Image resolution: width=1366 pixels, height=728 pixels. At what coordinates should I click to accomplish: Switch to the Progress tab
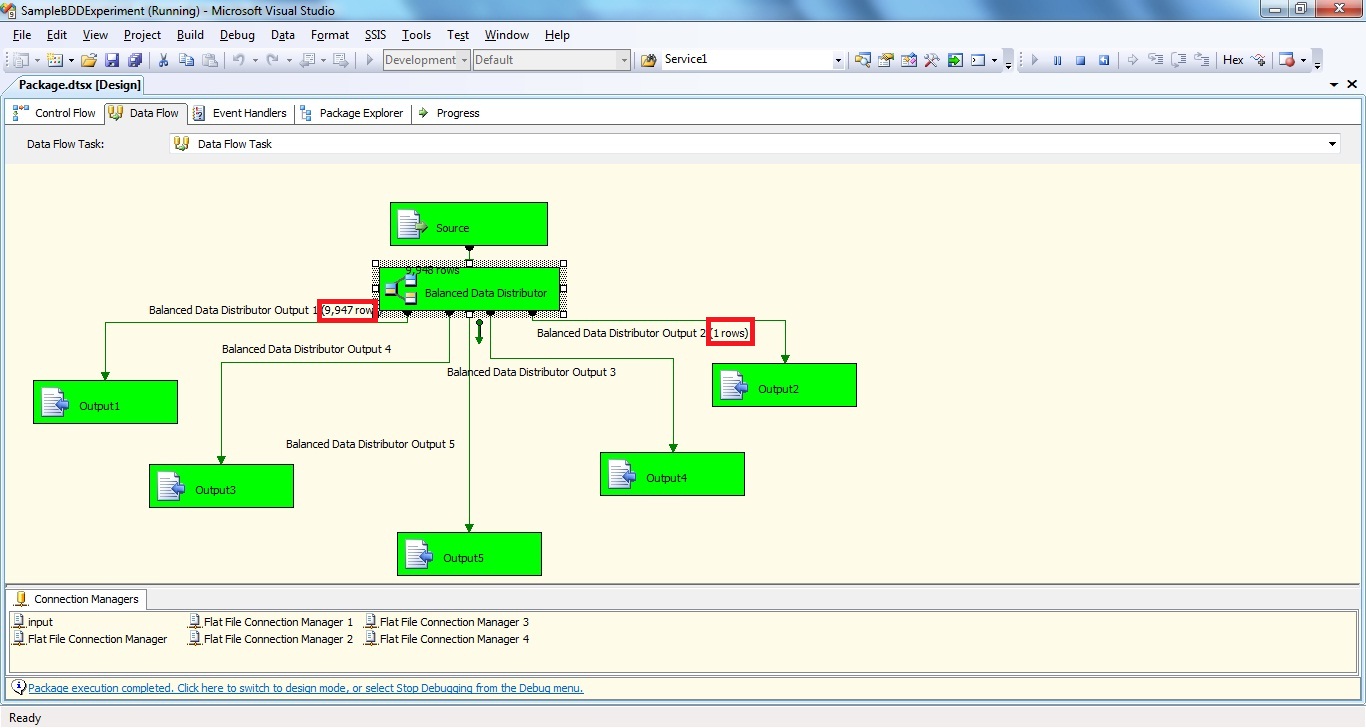pyautogui.click(x=448, y=113)
